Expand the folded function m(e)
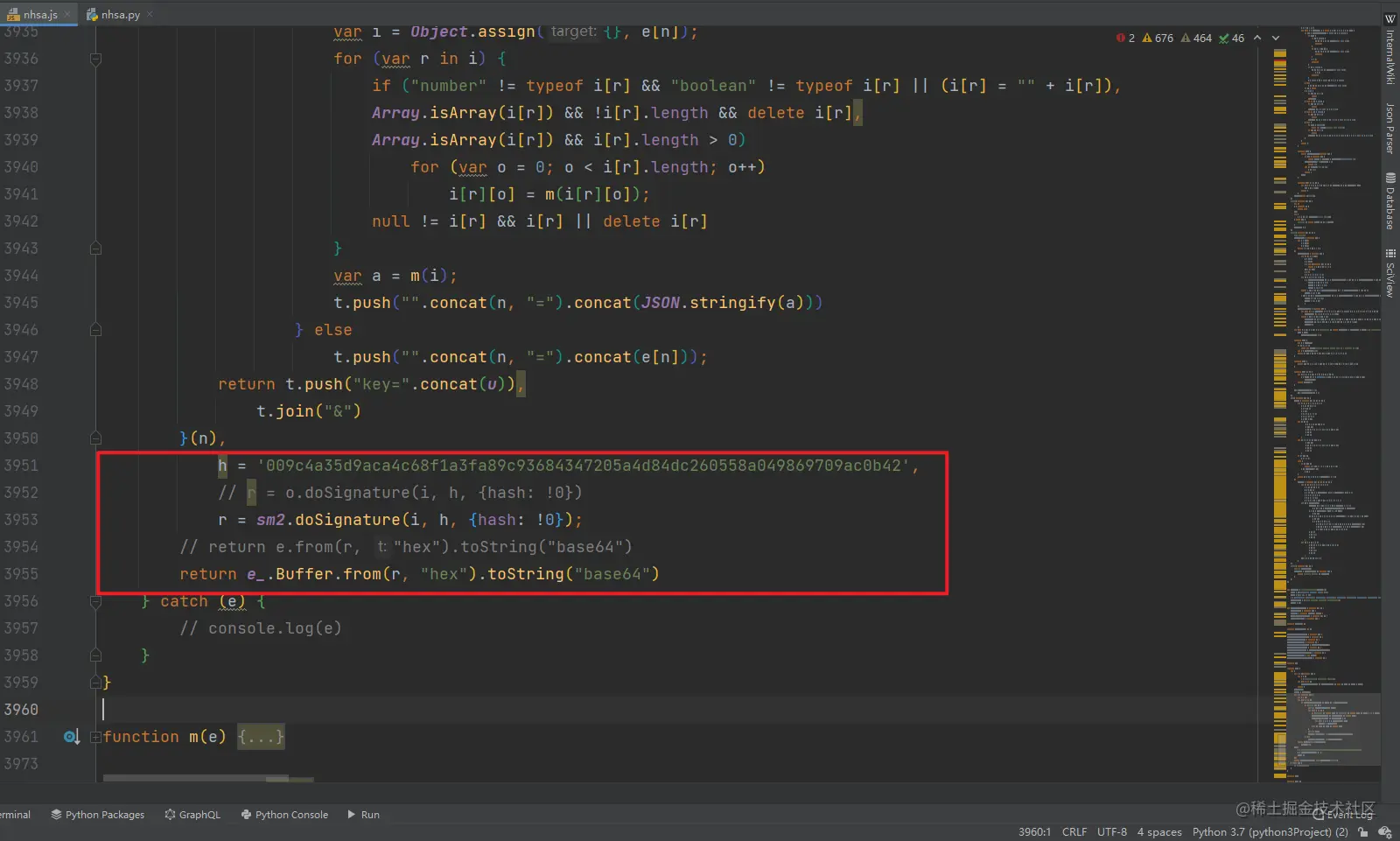 click(96, 737)
